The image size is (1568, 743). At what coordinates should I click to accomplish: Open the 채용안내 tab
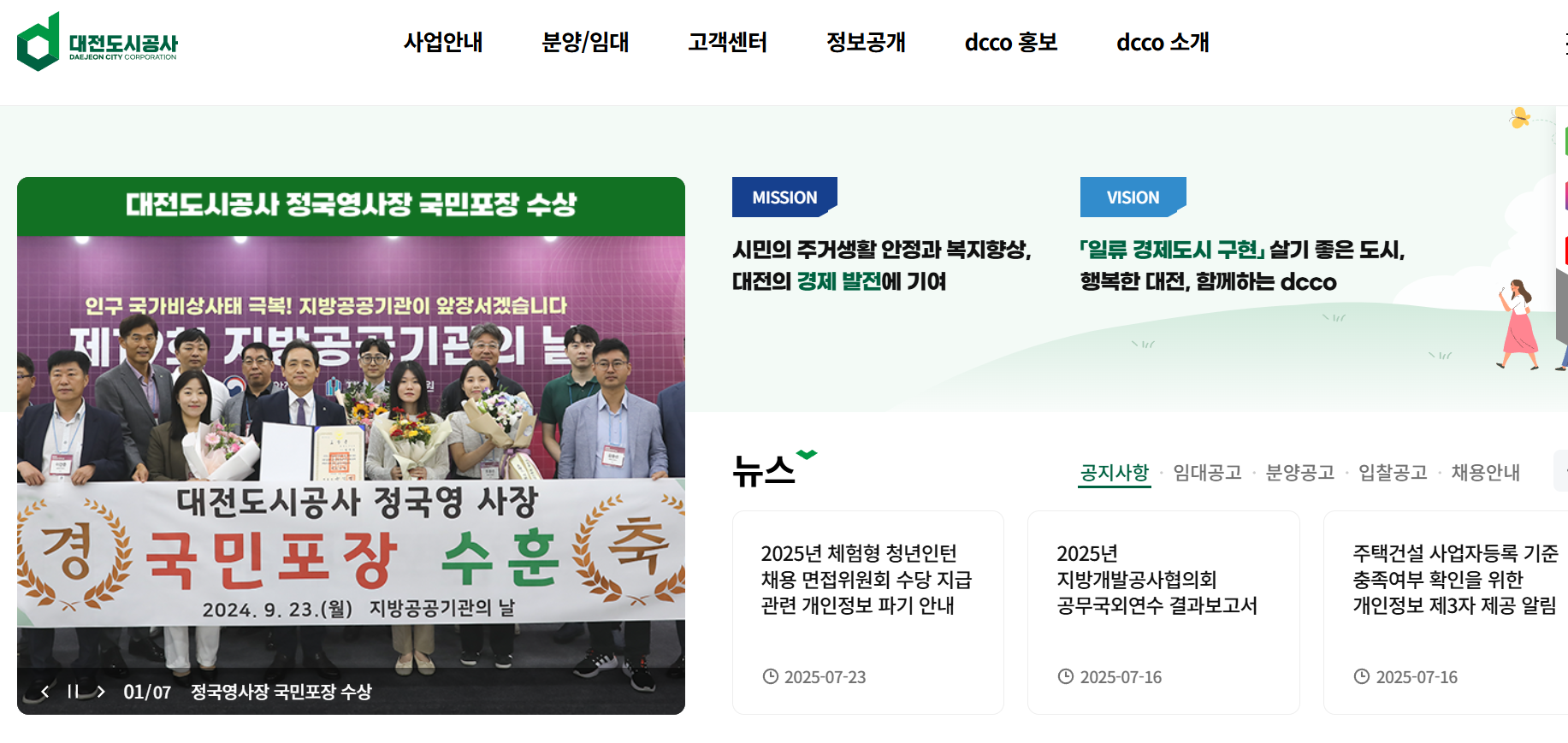(x=1485, y=473)
